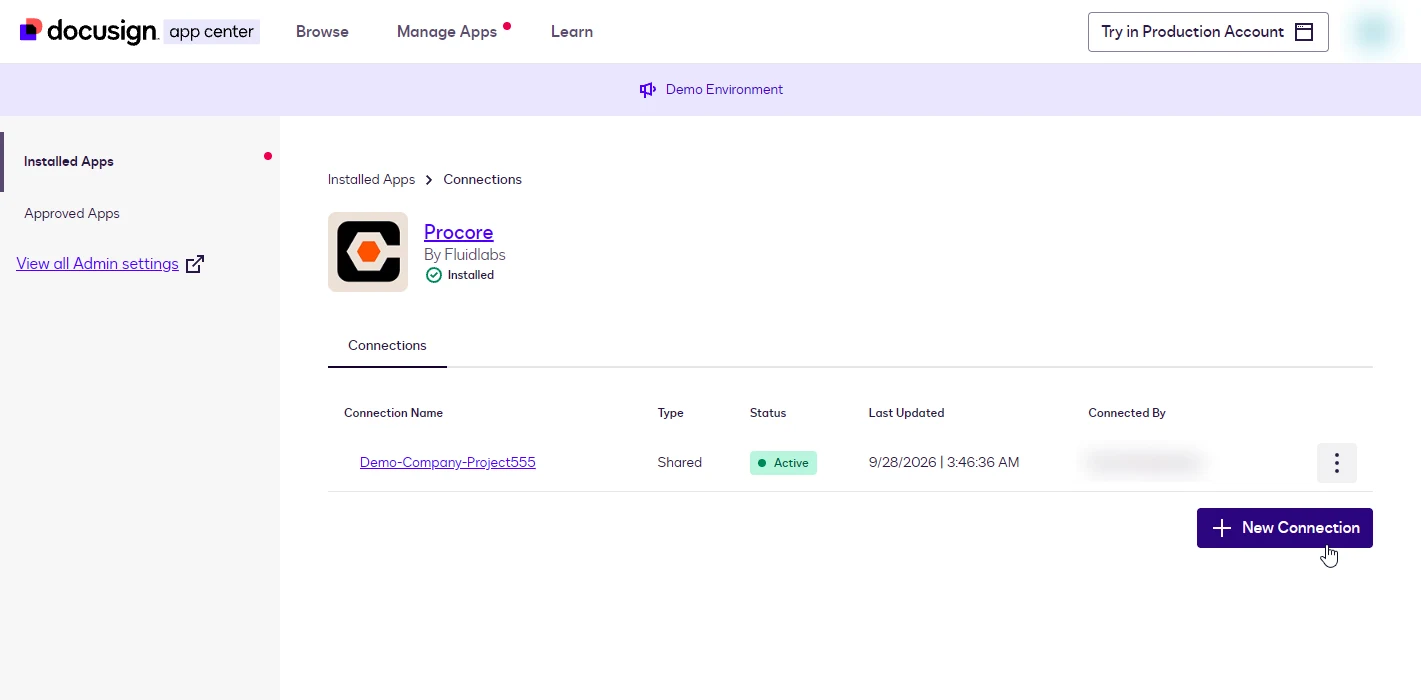
Task: Open the Browse menu item
Action: pos(322,32)
